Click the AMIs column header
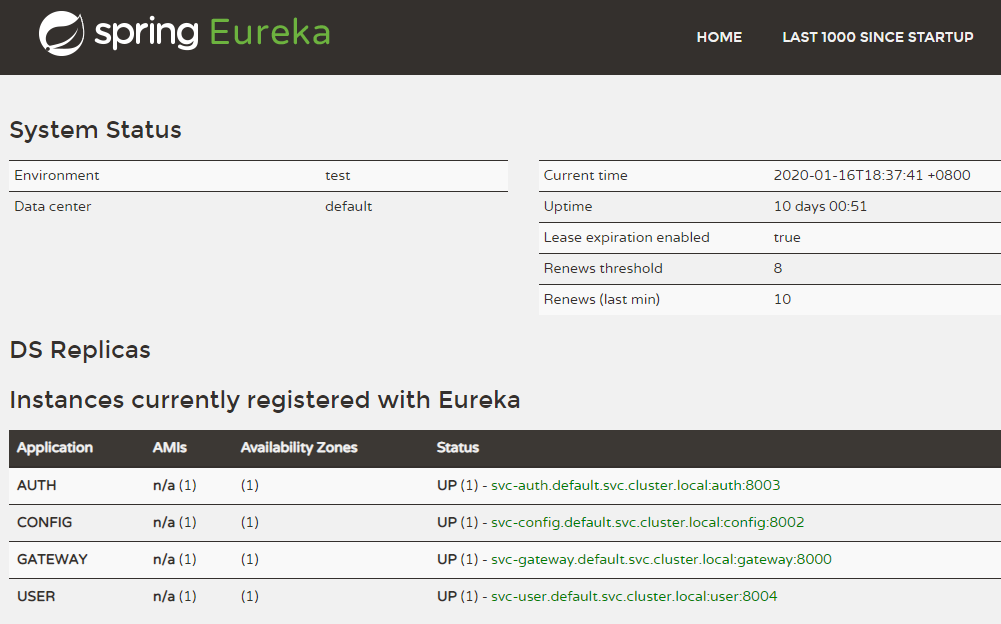Screen dimensions: 1001x624 tap(170, 448)
